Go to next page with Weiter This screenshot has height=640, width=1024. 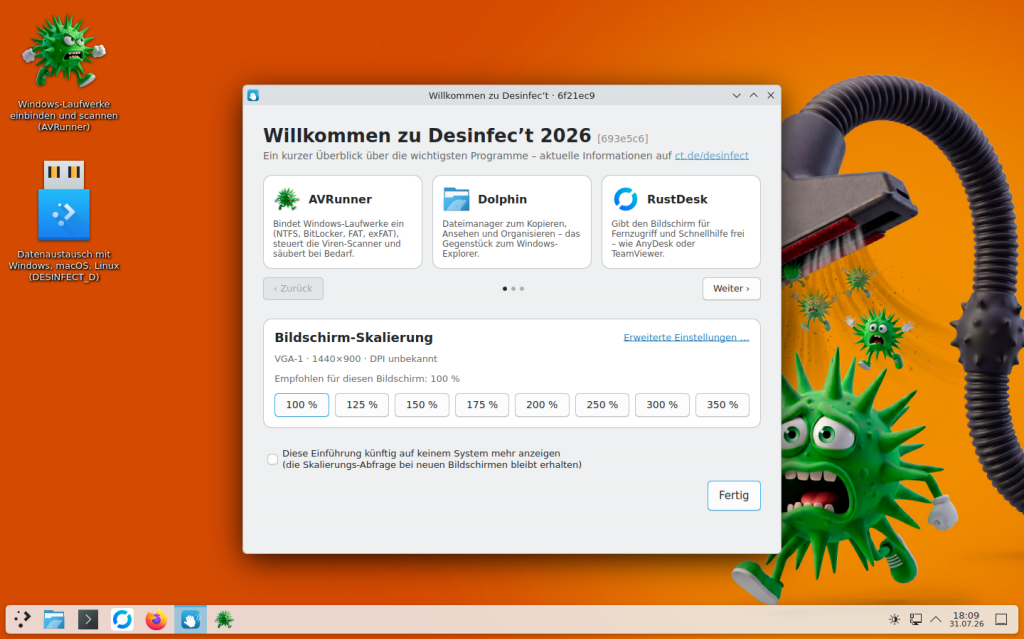click(x=731, y=289)
